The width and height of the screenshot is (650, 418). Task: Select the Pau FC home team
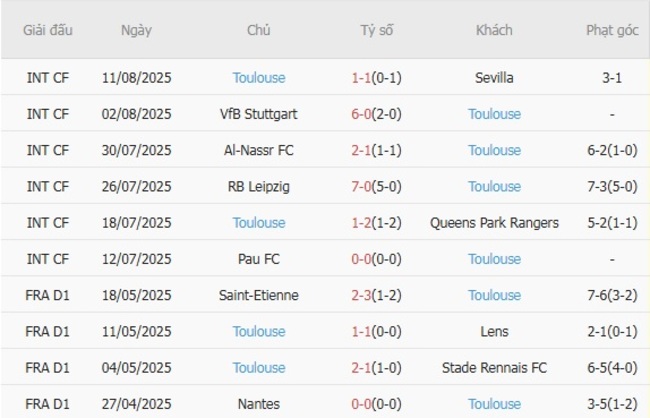pyautogui.click(x=258, y=259)
